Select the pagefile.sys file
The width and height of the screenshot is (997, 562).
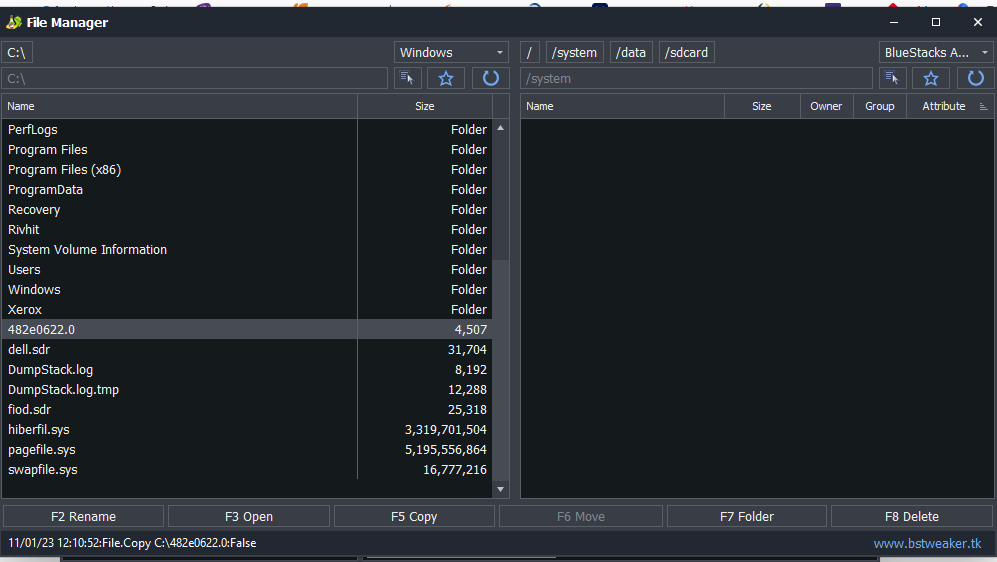click(x=247, y=449)
